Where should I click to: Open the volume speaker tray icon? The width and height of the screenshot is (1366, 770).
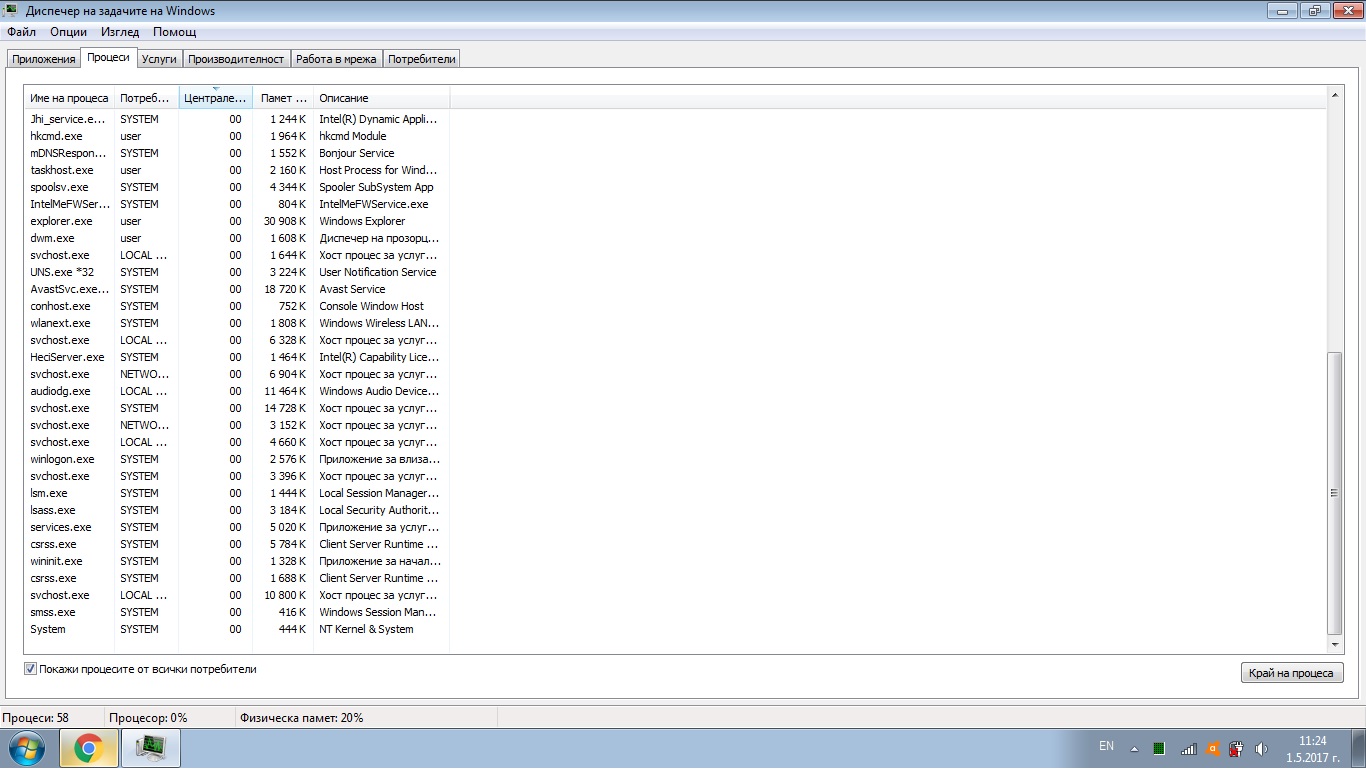pos(1261,748)
